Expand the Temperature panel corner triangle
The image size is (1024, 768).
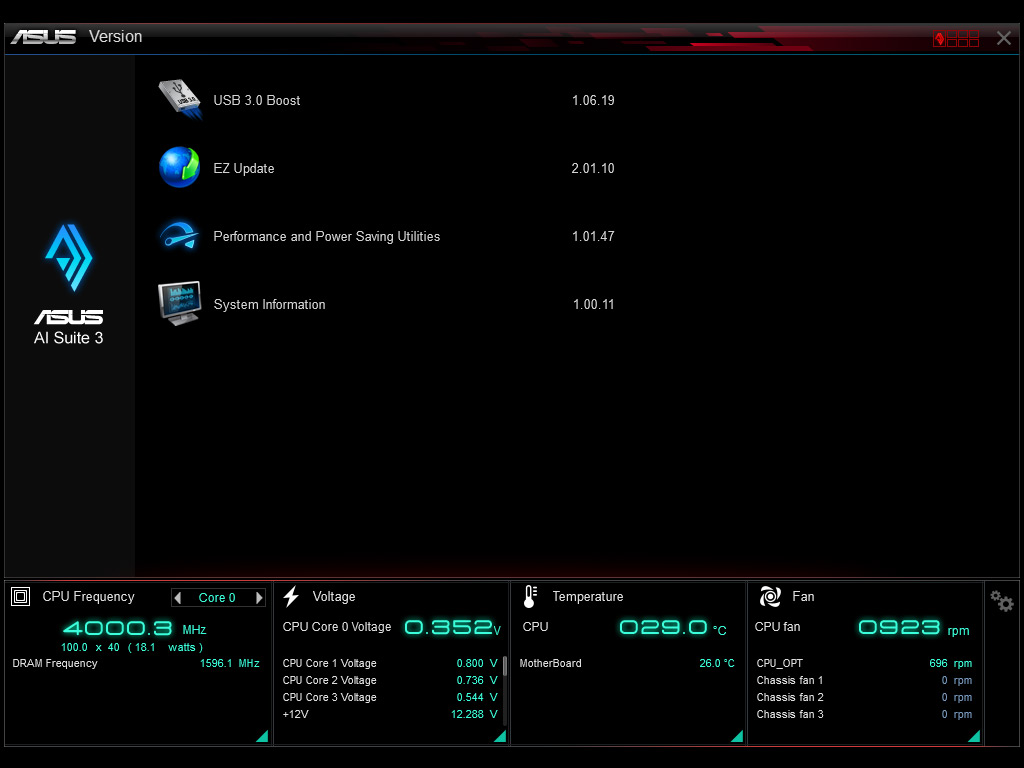tap(737, 736)
